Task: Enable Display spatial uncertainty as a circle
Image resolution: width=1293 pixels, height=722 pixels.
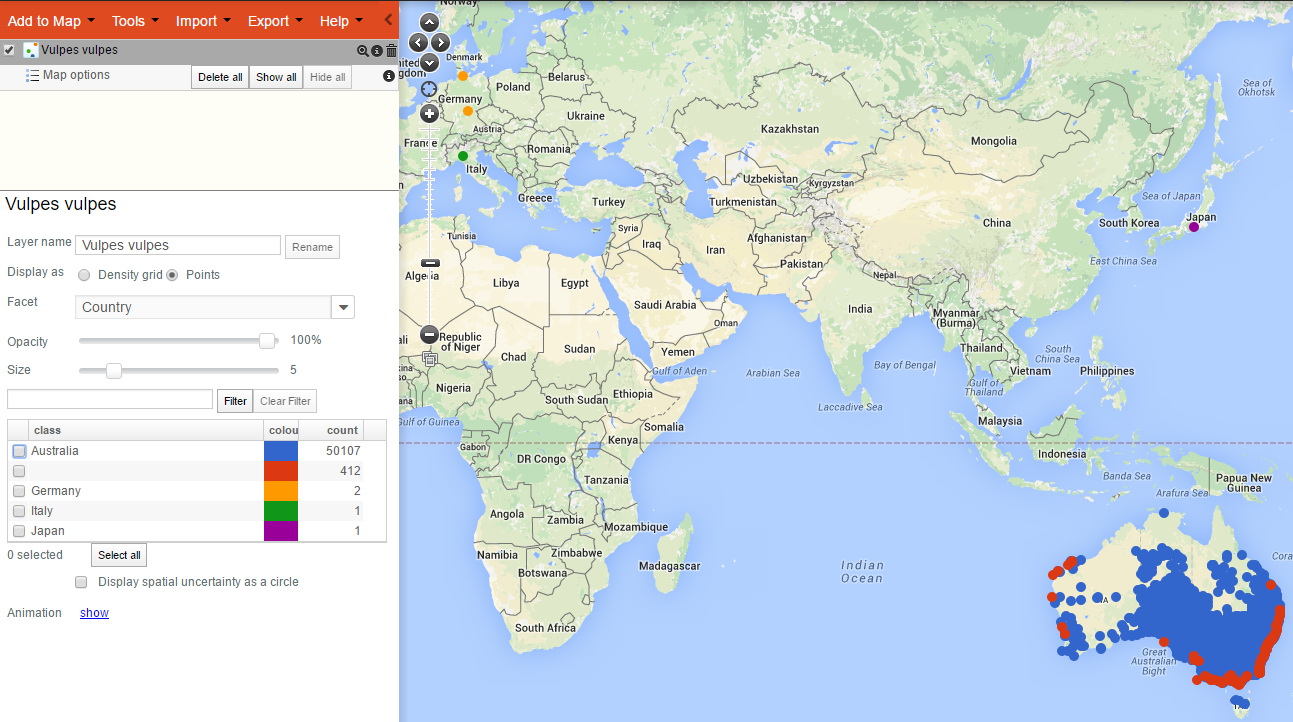Action: click(x=81, y=582)
